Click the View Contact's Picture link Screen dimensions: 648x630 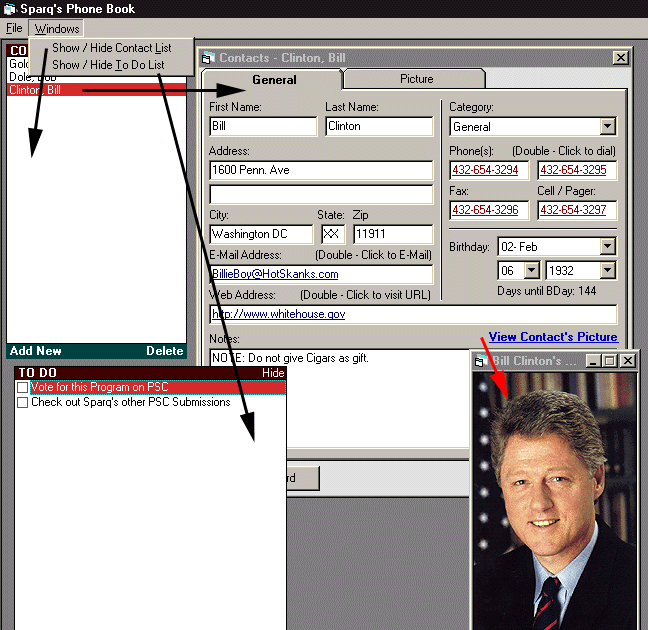[552, 337]
